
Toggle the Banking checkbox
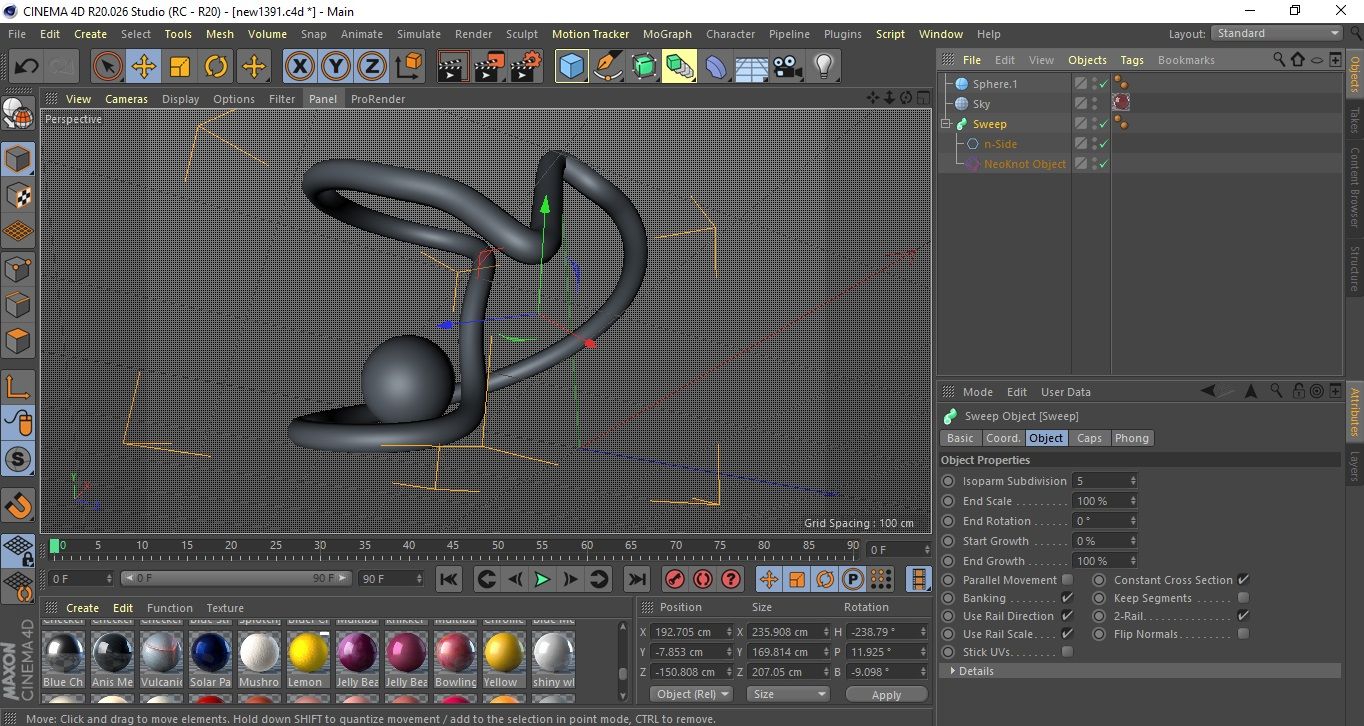coord(1067,598)
